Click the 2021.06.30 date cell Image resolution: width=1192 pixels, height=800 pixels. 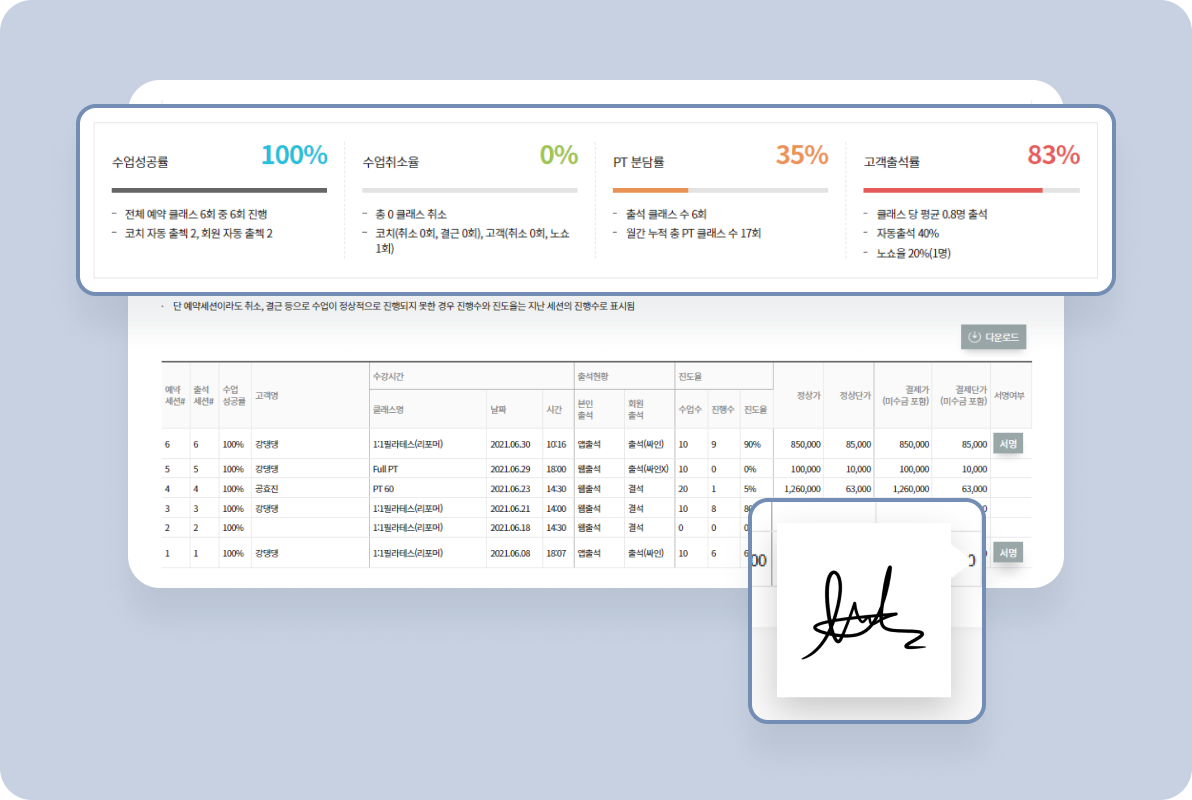[x=510, y=444]
